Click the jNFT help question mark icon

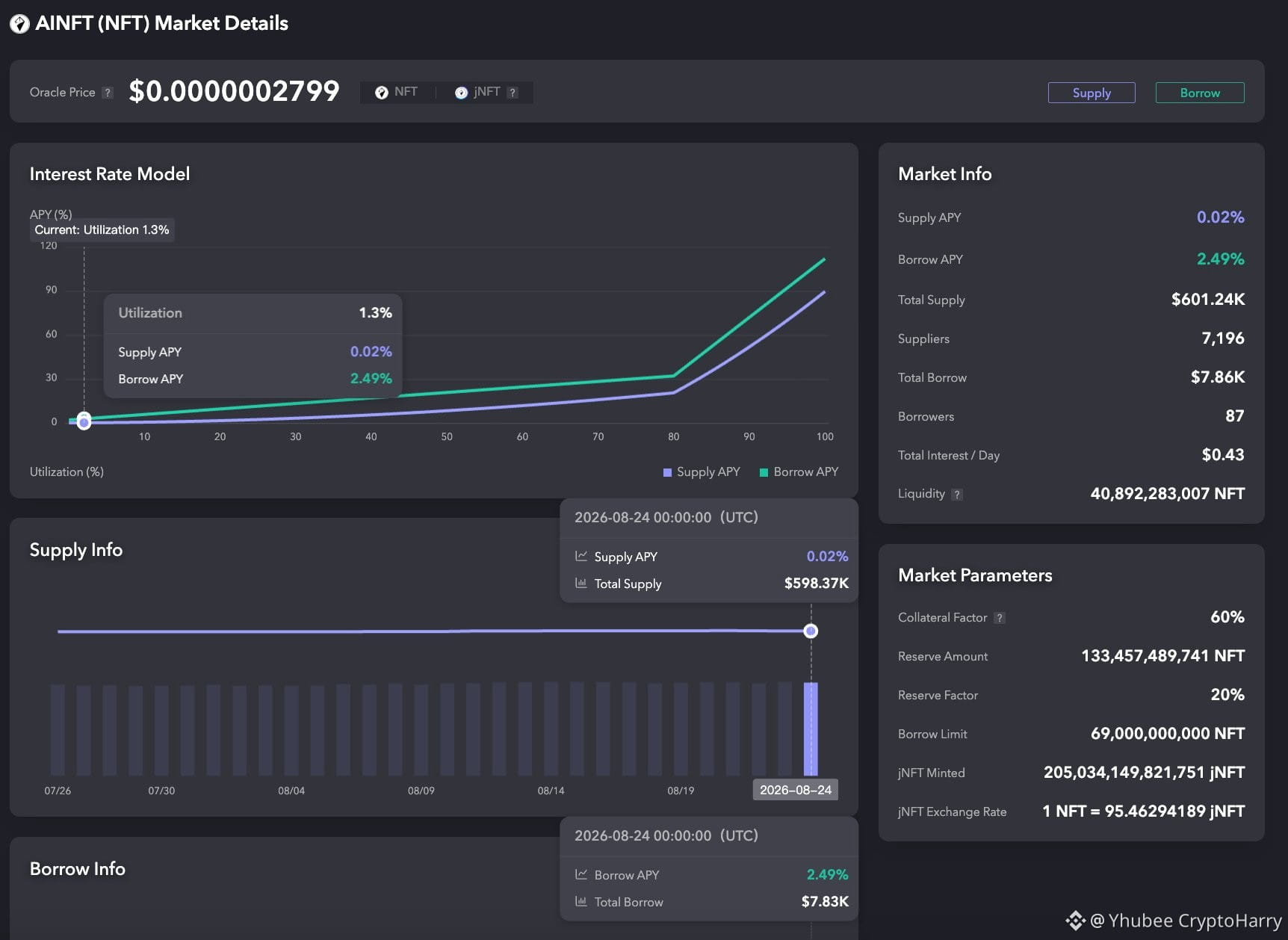[513, 93]
